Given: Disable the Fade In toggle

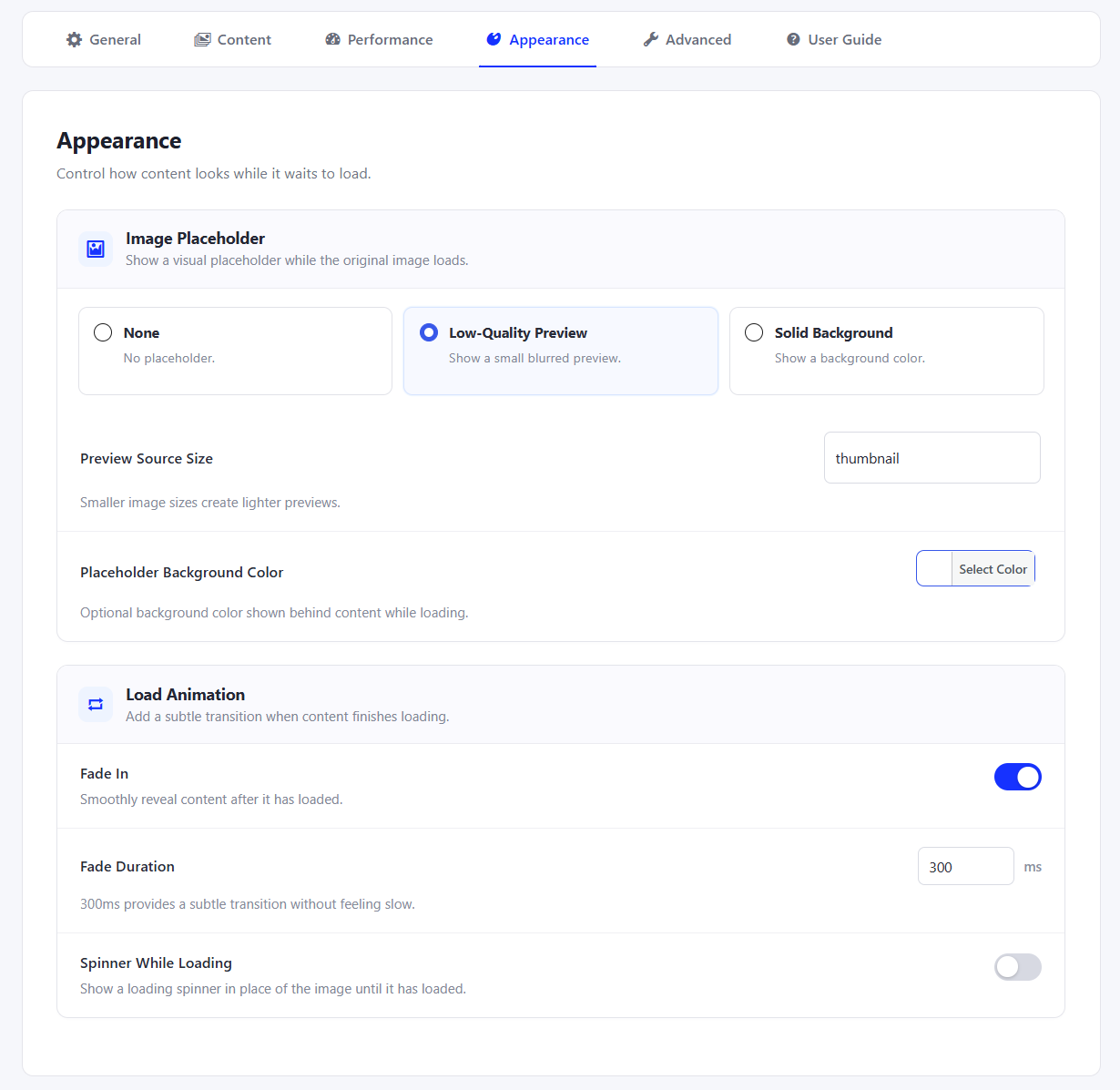Looking at the screenshot, I should (x=1018, y=777).
